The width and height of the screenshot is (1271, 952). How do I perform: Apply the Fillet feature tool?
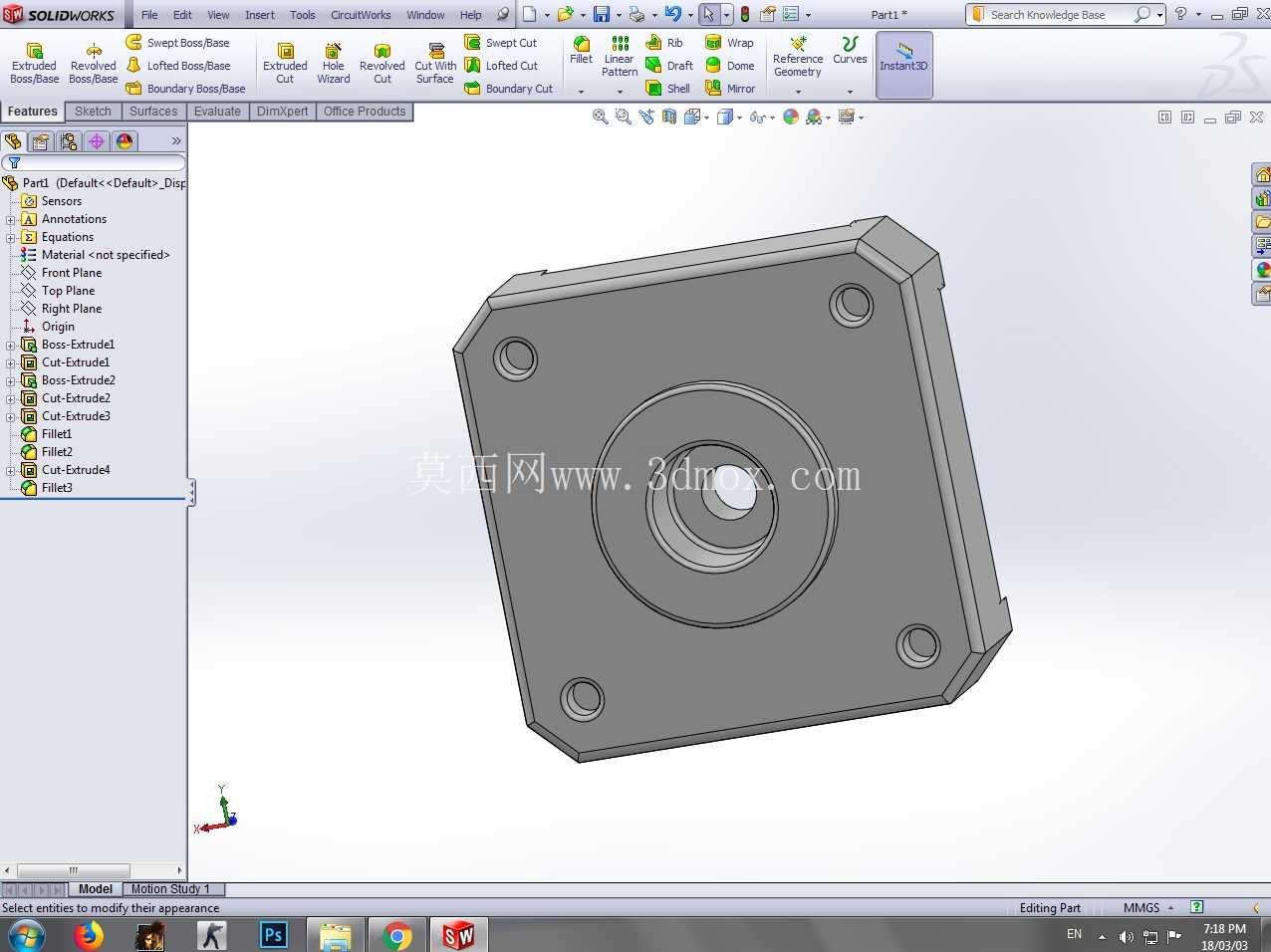(x=582, y=51)
